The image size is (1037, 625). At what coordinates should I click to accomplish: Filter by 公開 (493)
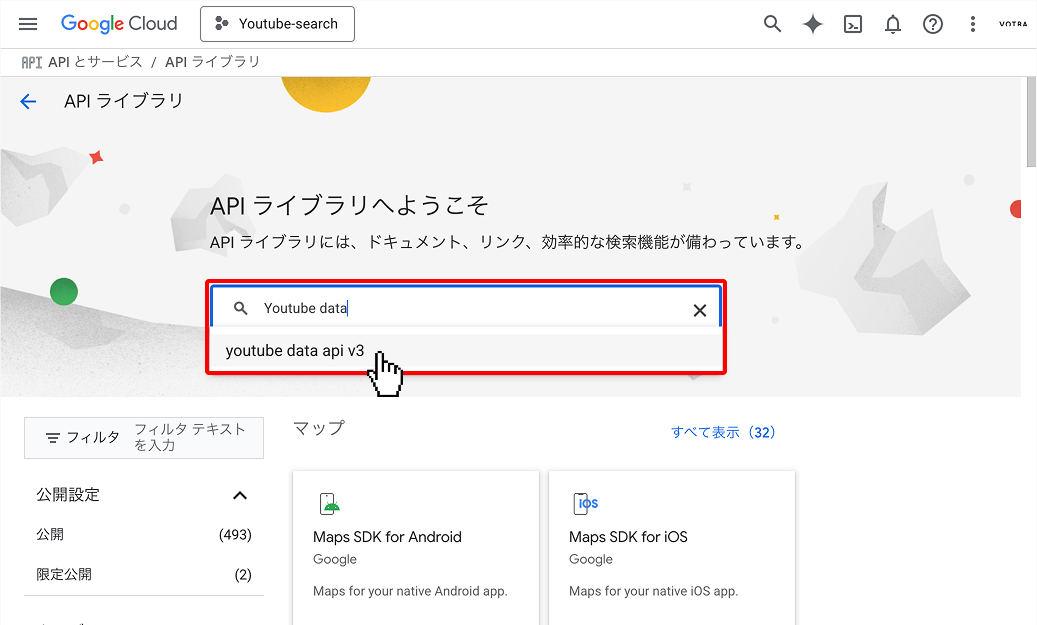pyautogui.click(x=144, y=534)
